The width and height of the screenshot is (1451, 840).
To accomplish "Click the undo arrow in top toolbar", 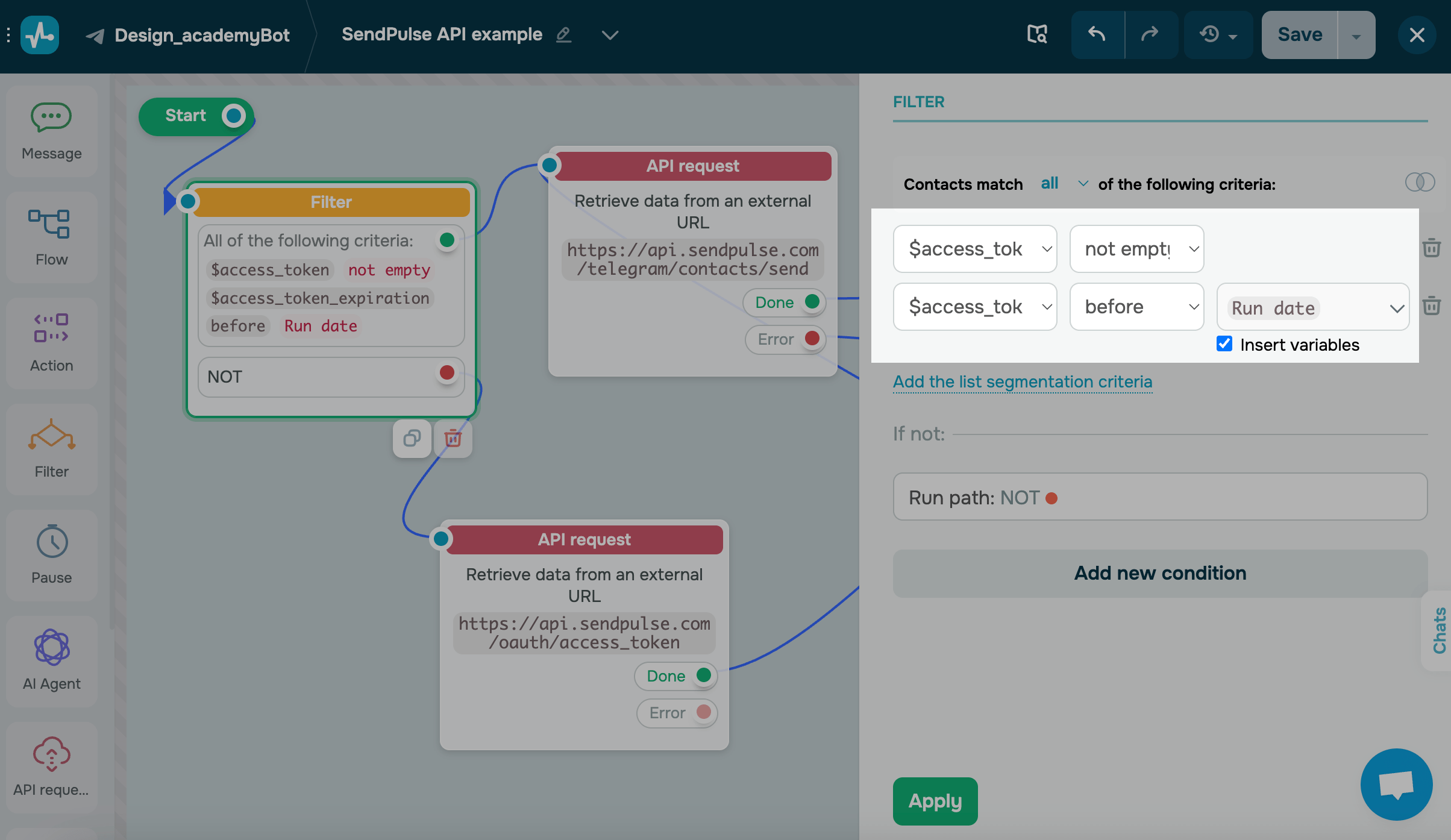I will coord(1097,35).
